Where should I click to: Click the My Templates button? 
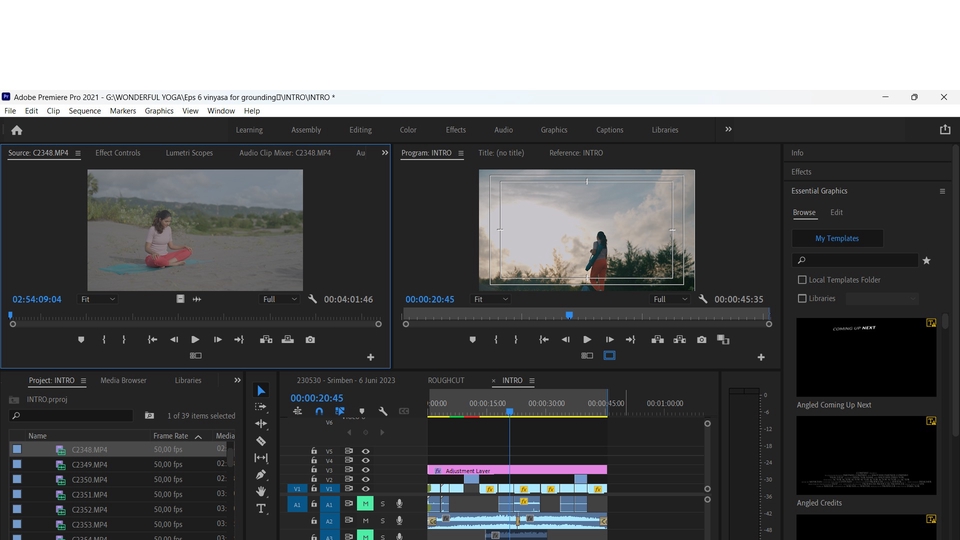(x=837, y=238)
